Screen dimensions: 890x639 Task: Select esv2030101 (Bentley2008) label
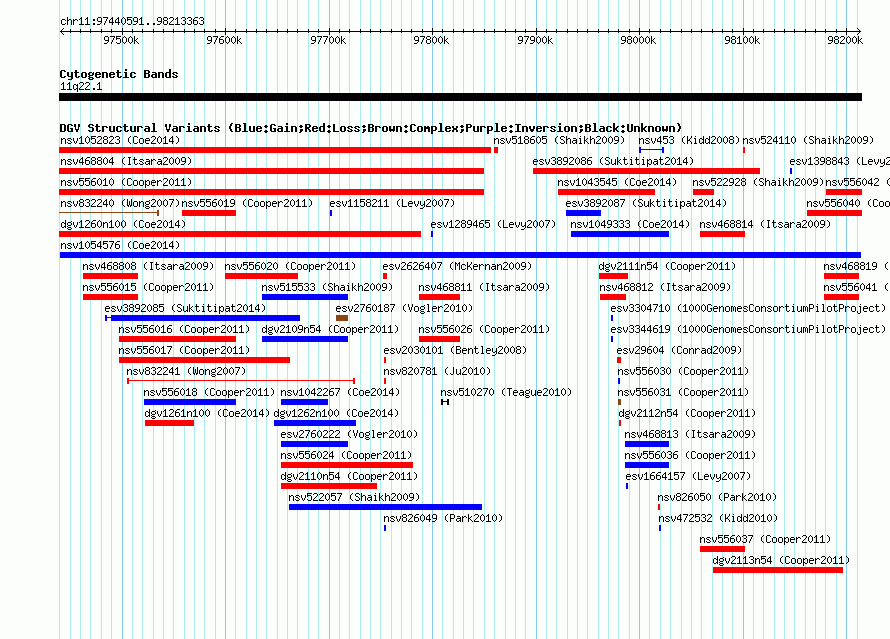click(x=455, y=350)
